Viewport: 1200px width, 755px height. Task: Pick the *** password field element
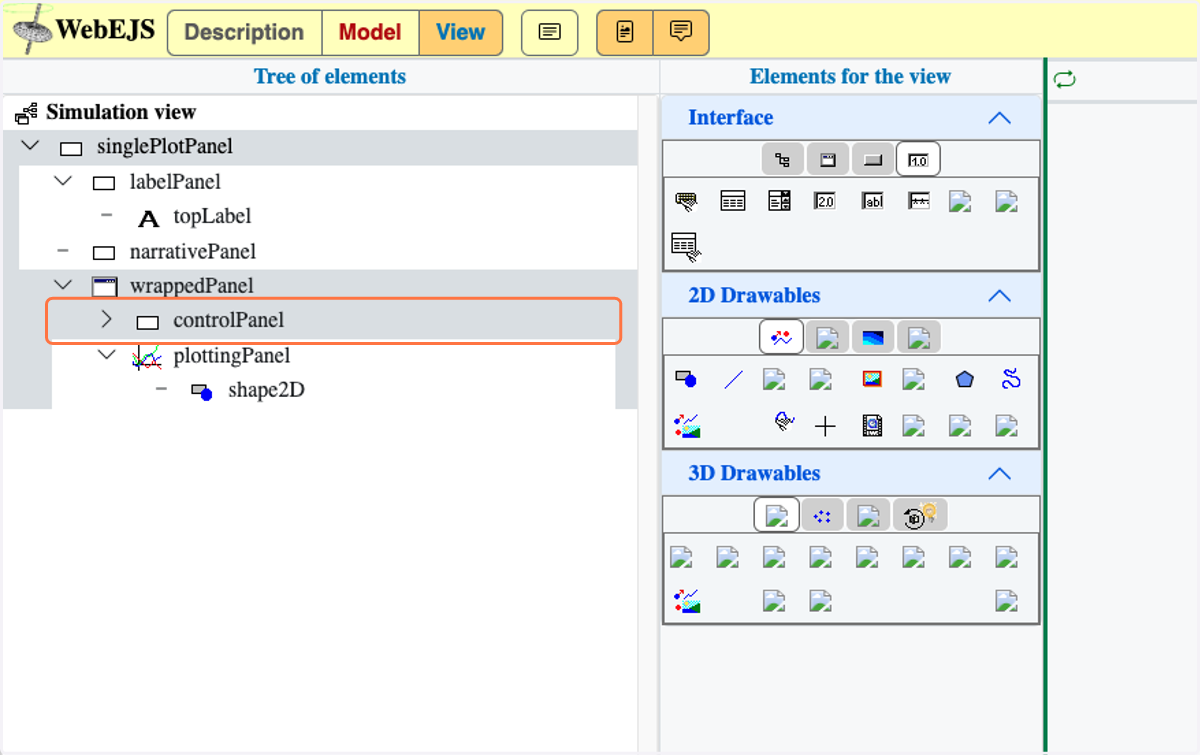(919, 201)
